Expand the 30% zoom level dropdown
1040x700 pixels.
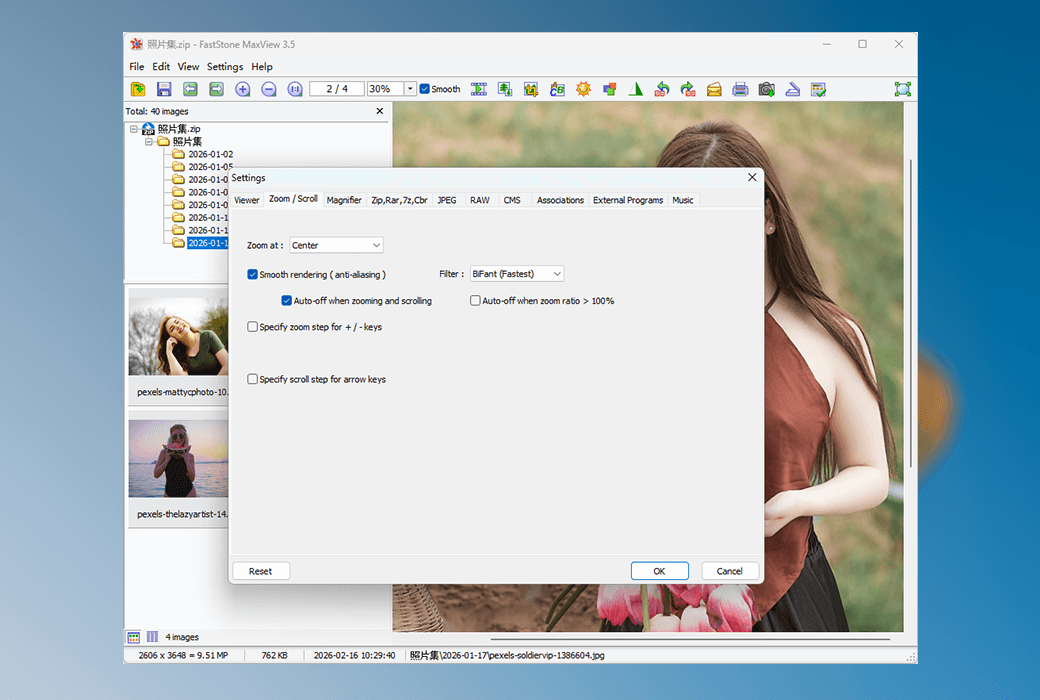pos(410,89)
